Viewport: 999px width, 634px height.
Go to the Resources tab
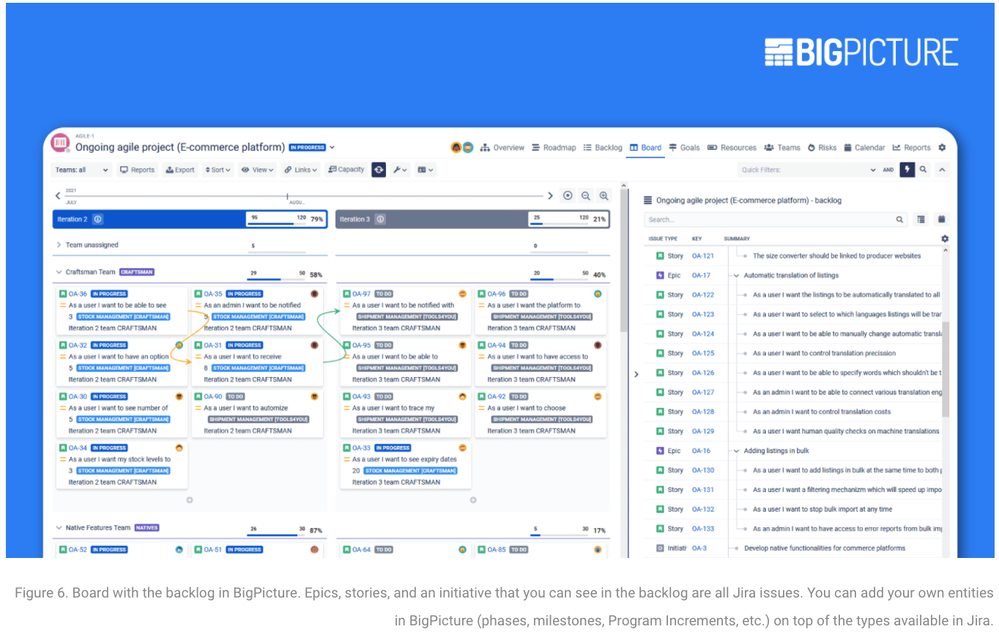click(732, 148)
